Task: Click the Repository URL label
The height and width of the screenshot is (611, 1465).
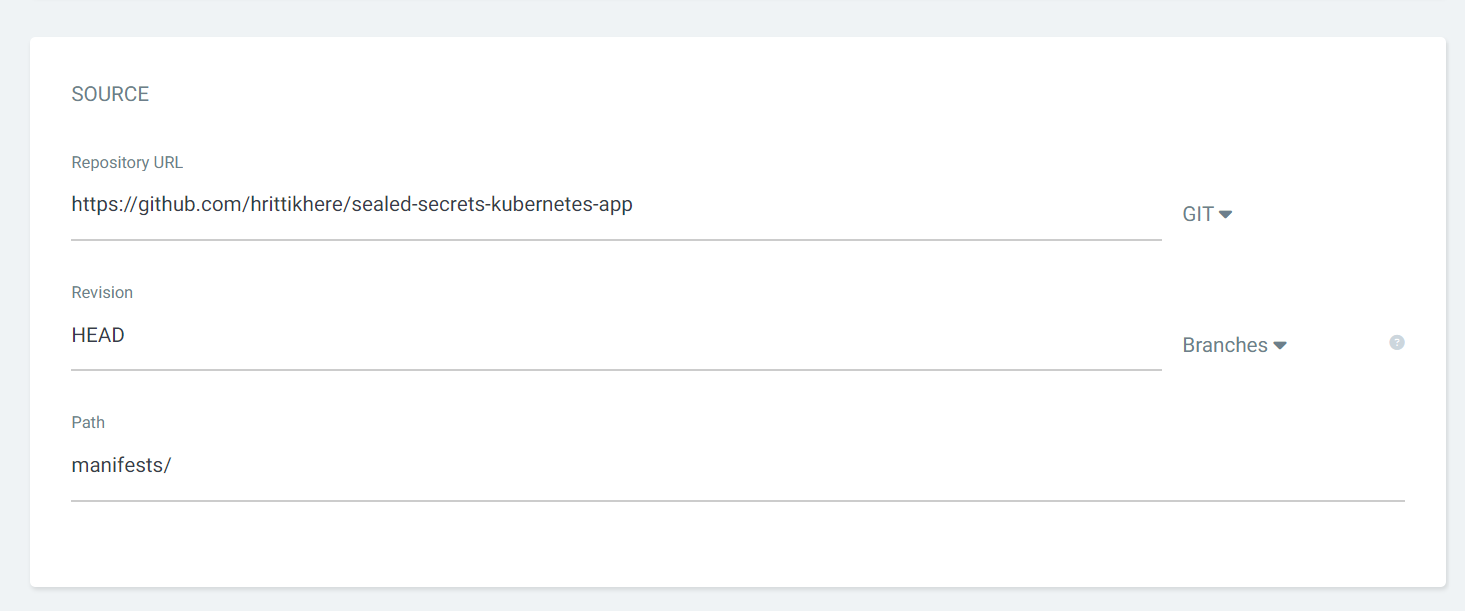Action: click(127, 161)
